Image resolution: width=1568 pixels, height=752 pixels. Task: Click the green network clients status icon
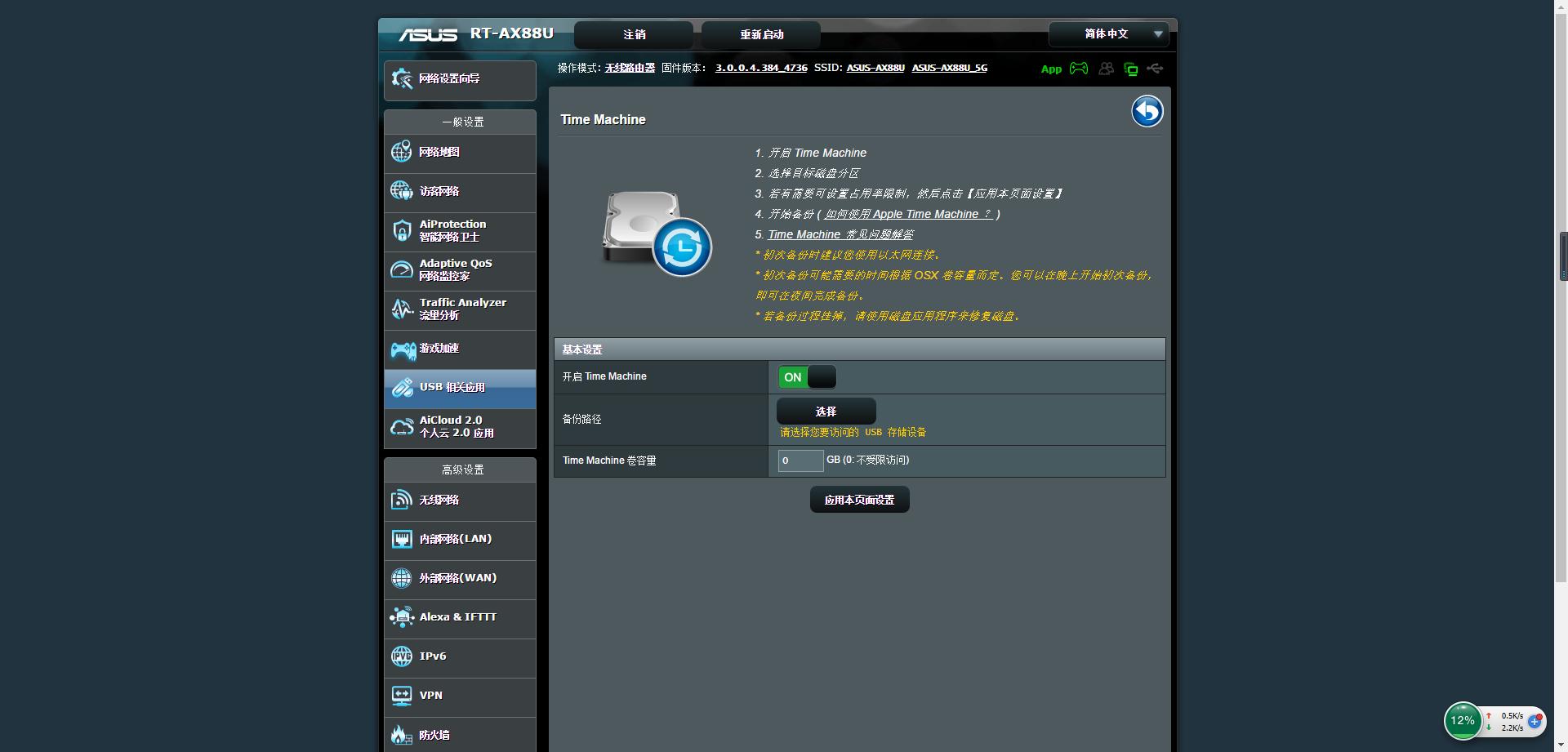point(1130,69)
